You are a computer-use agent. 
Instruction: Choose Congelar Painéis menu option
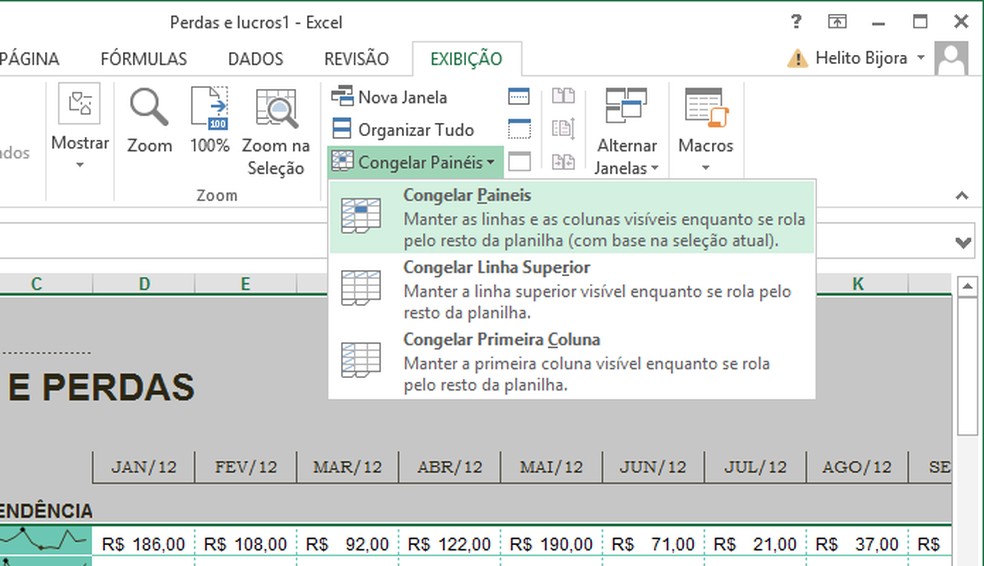[572, 216]
